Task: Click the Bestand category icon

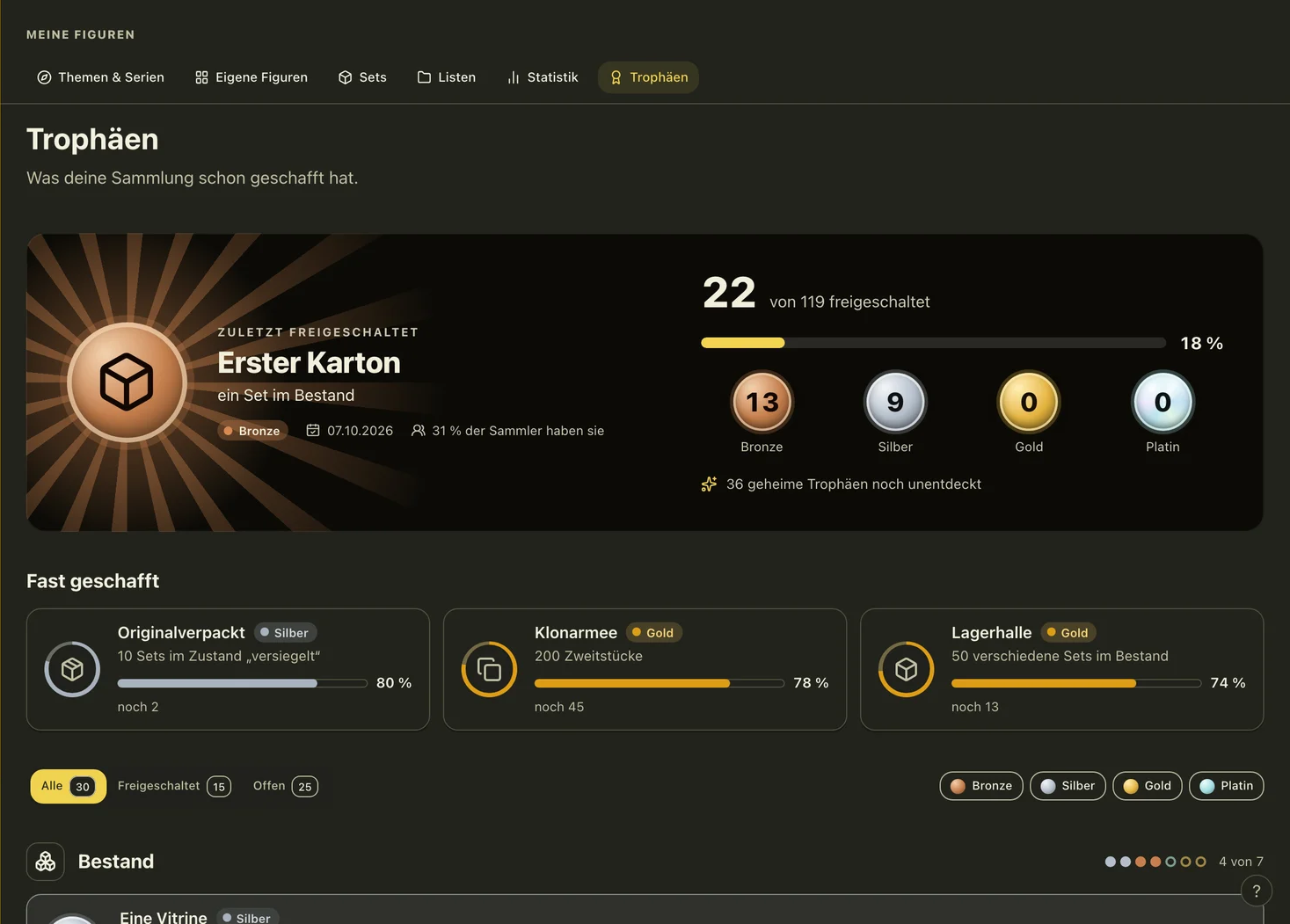Action: coord(46,862)
